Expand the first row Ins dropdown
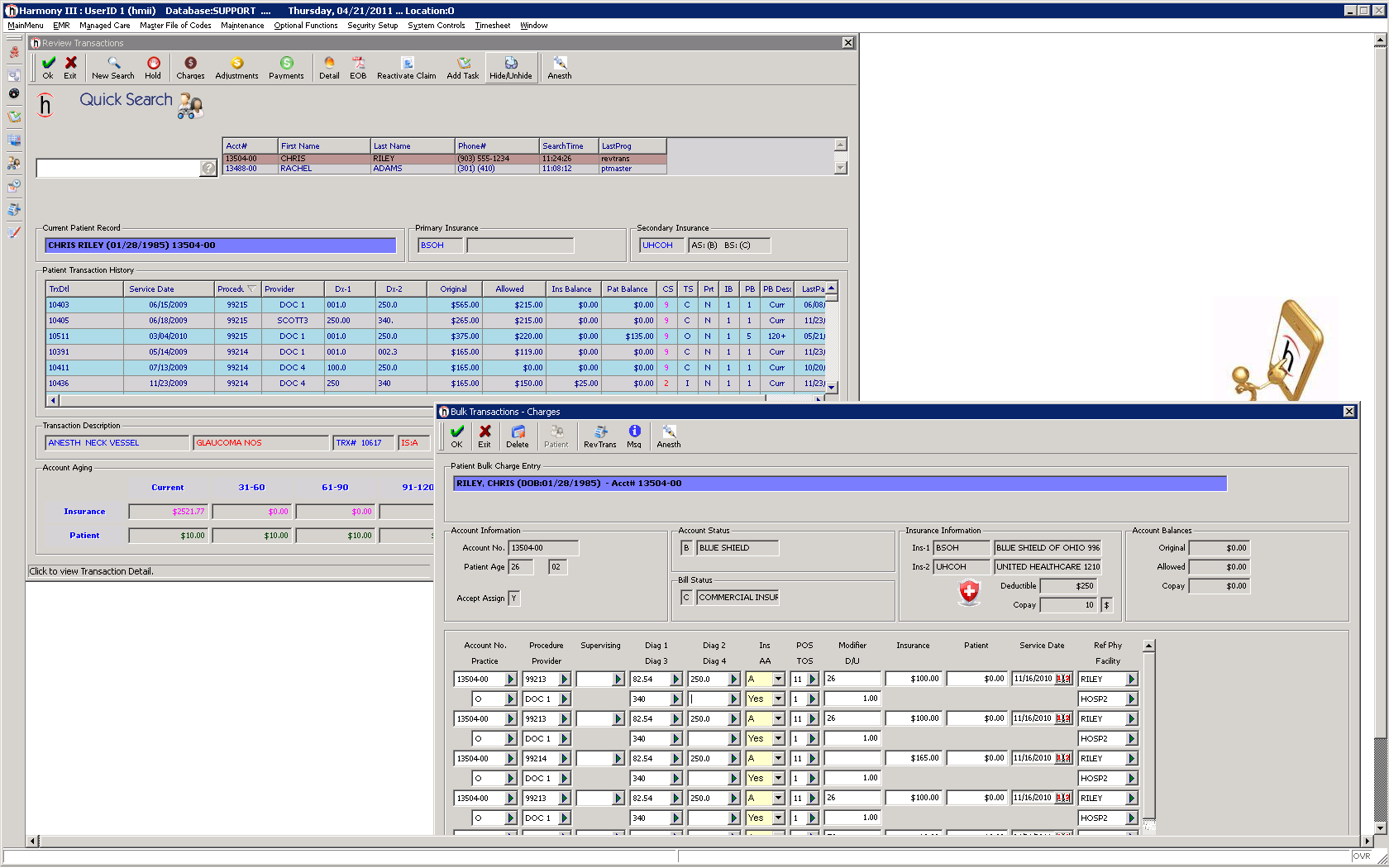 (x=778, y=680)
